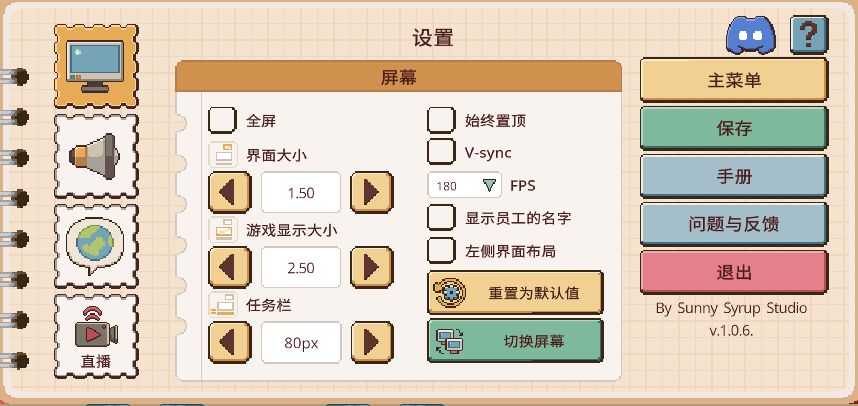The width and height of the screenshot is (858, 406).
Task: Enable the V-sync checkbox
Action: click(442, 152)
